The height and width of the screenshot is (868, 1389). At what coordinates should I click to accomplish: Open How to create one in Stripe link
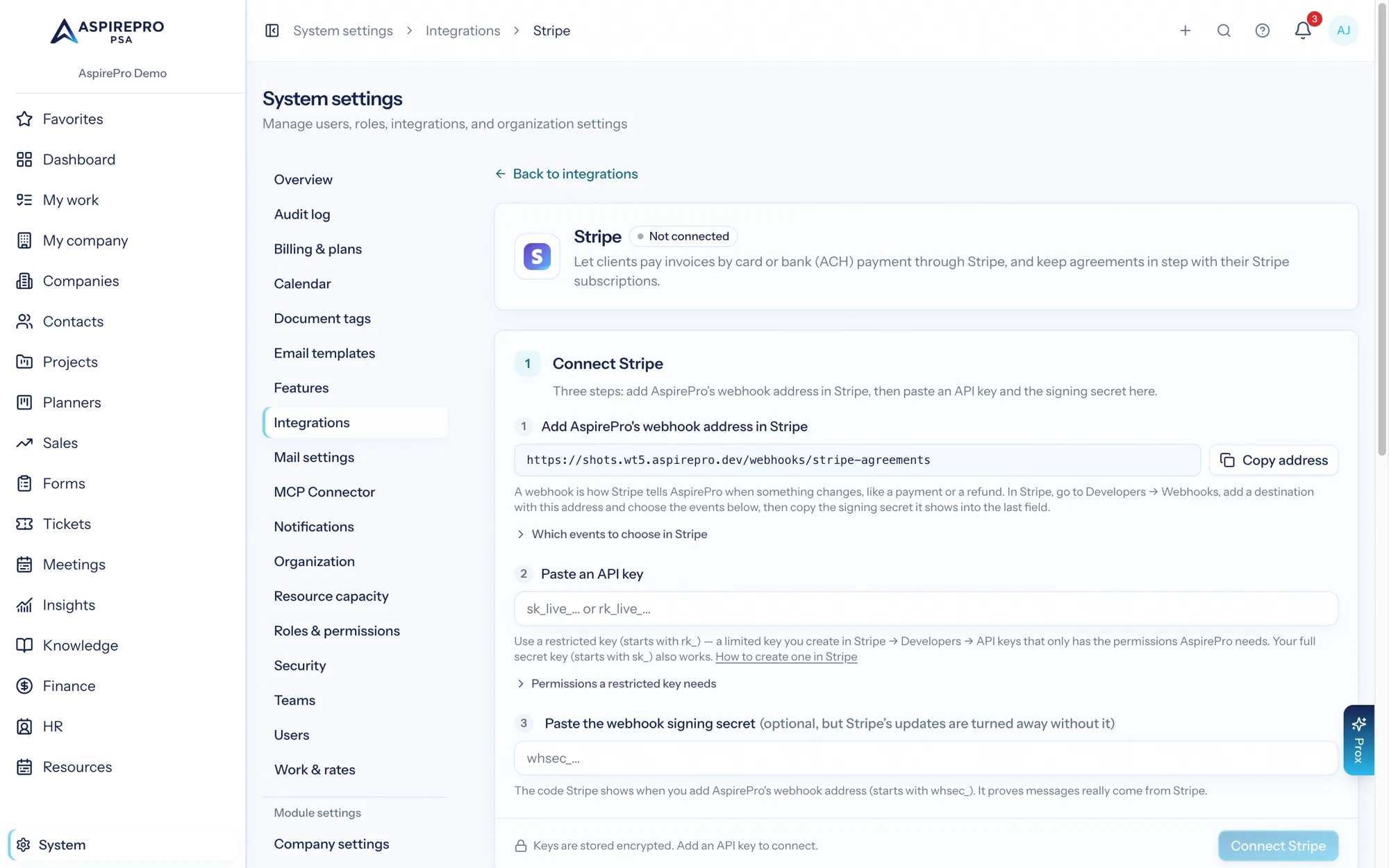coord(786,657)
